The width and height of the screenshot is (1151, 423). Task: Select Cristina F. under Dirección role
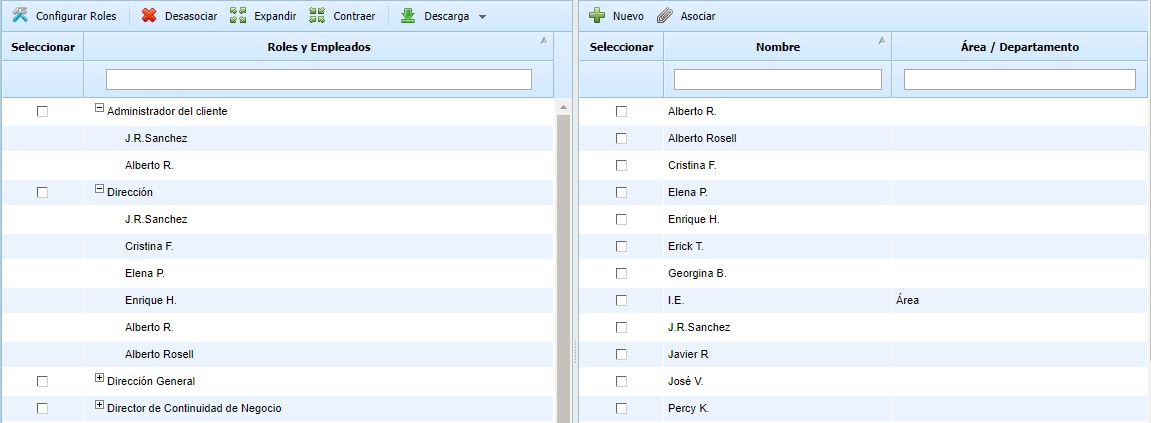148,246
